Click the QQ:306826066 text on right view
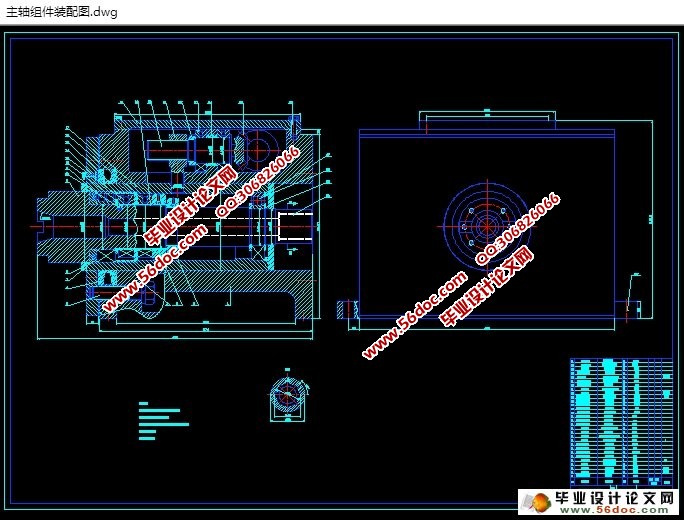Viewport: 684px width, 520px height. (518, 230)
